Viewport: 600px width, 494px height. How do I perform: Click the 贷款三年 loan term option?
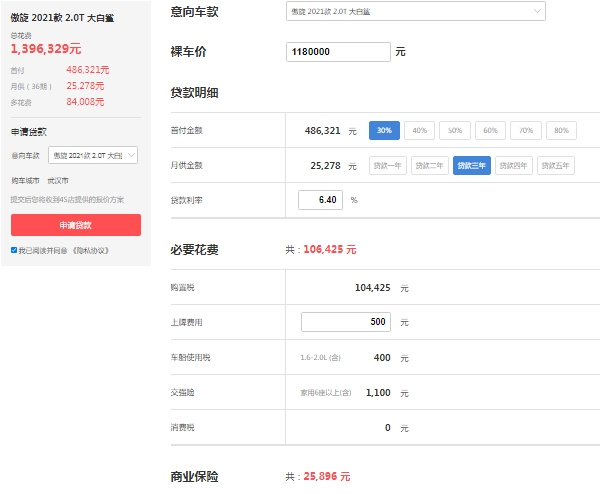[x=472, y=166]
